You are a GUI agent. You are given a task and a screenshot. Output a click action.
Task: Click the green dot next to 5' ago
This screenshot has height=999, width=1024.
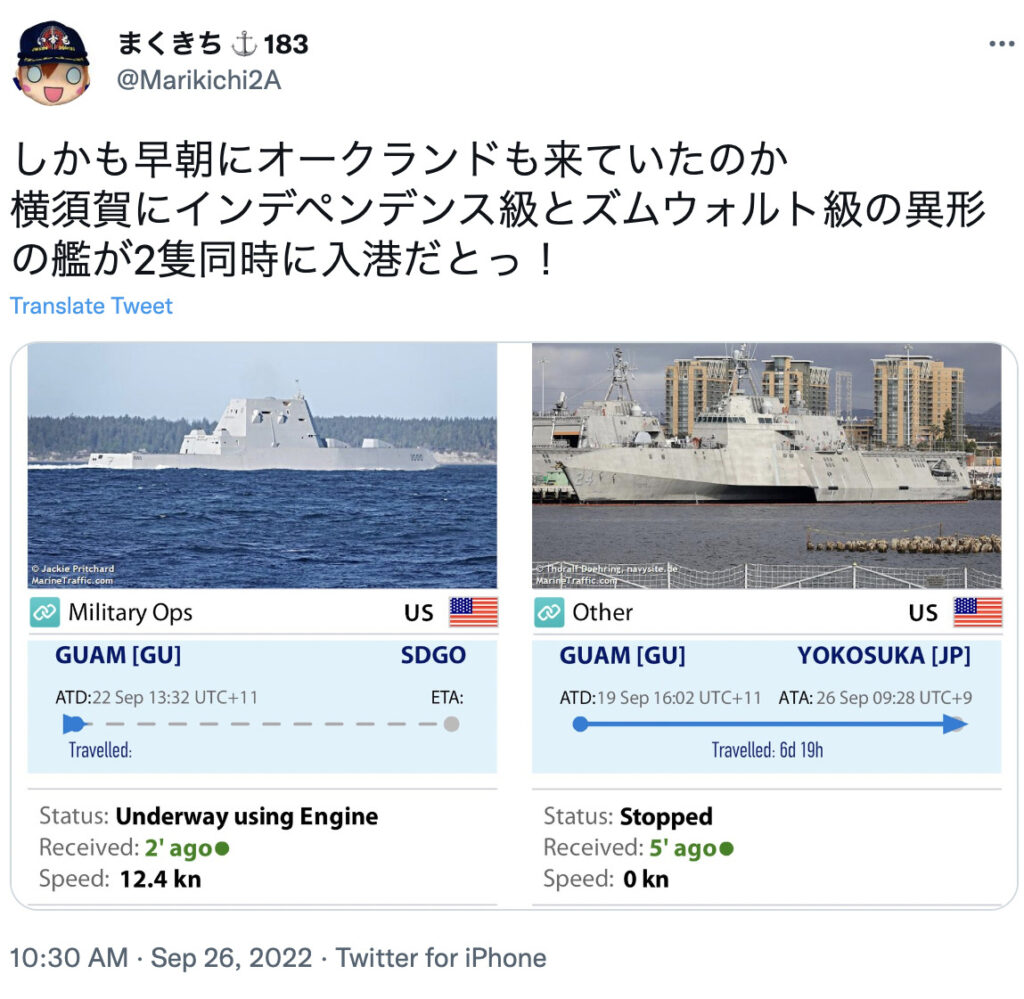[726, 848]
